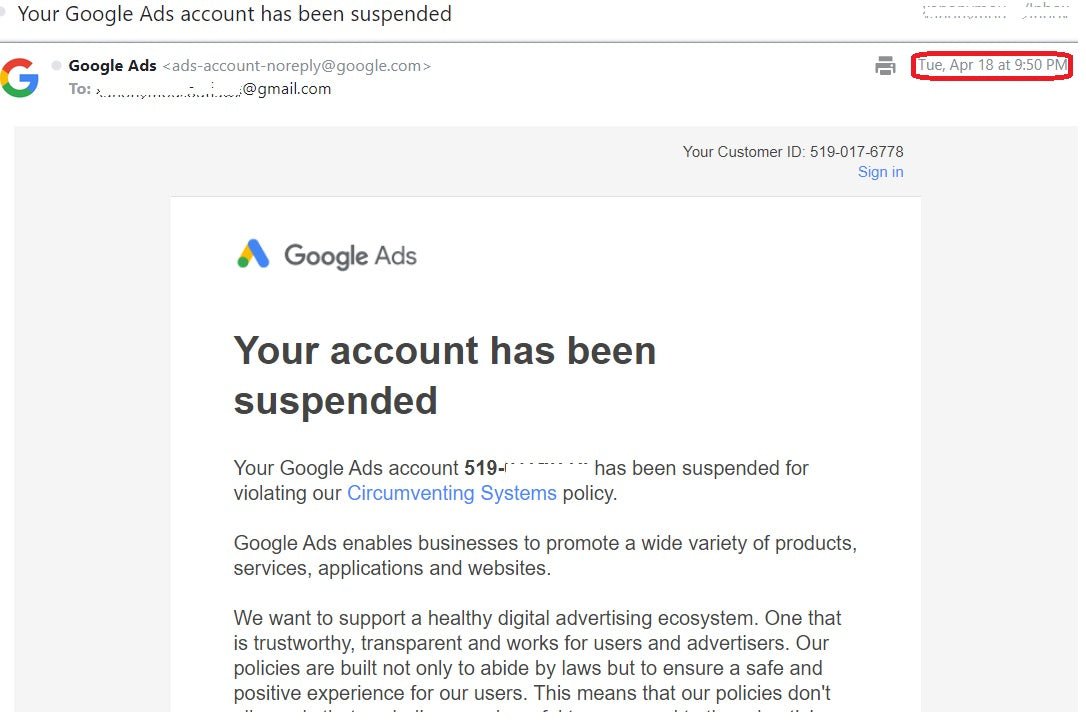Select the ads-account-noreply@google.com sender address
This screenshot has width=1086, height=722.
pyautogui.click(x=296, y=66)
